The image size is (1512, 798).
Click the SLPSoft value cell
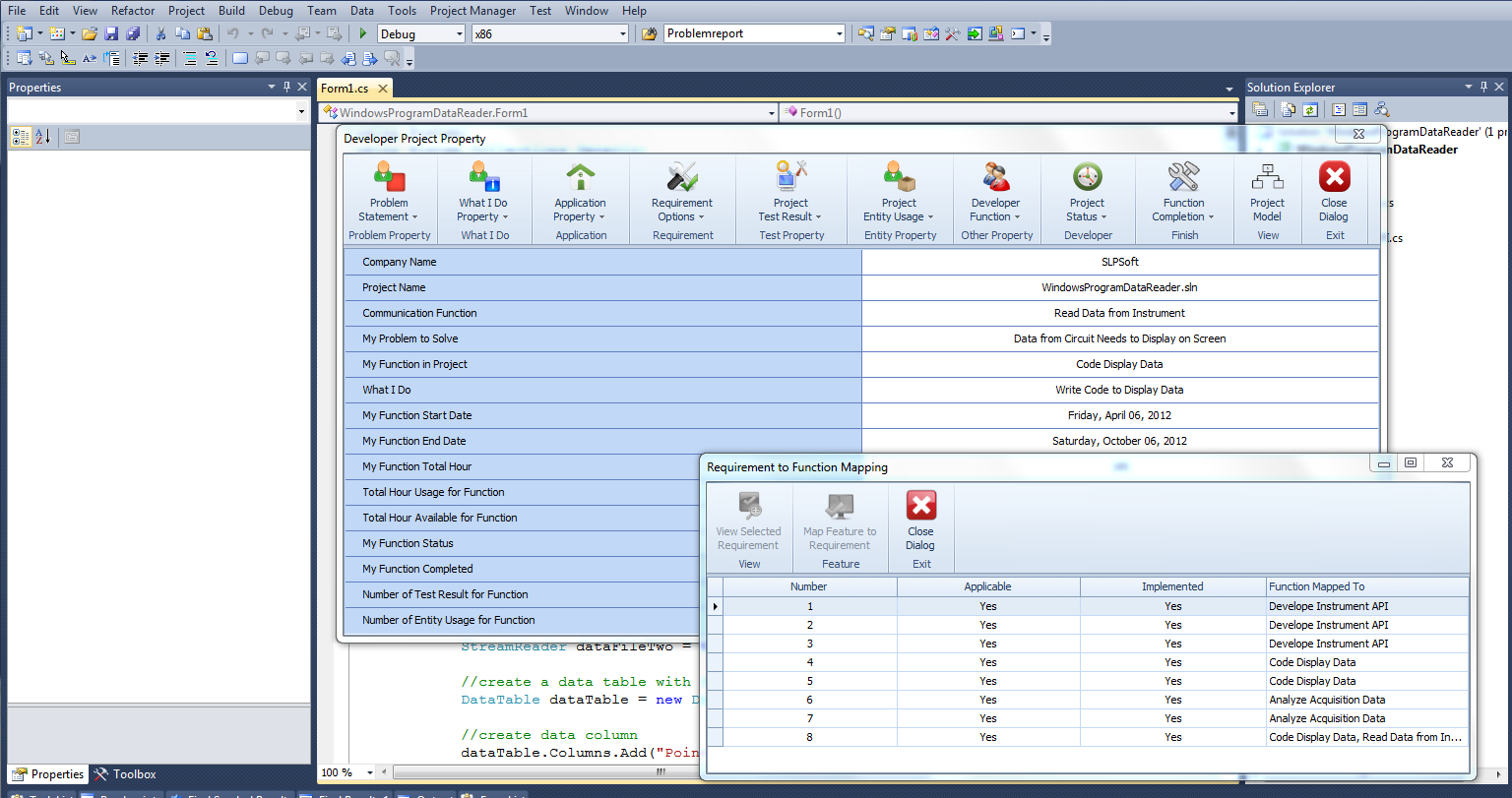[x=1120, y=262]
